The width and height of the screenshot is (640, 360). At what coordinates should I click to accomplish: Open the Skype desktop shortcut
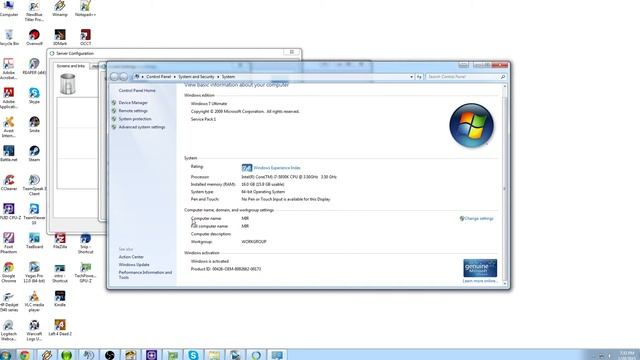(x=34, y=96)
